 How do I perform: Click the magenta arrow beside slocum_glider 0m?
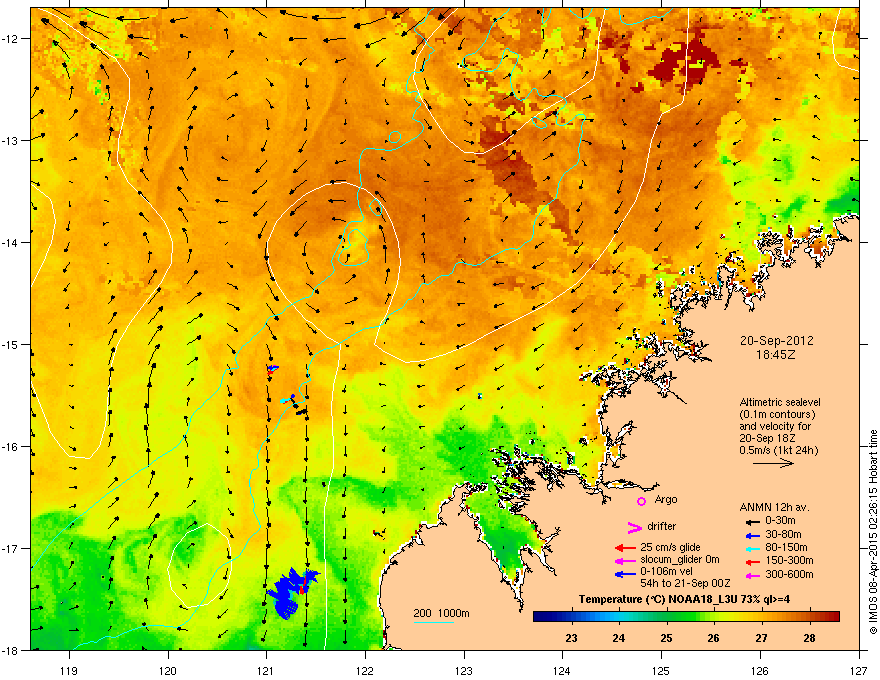(625, 560)
